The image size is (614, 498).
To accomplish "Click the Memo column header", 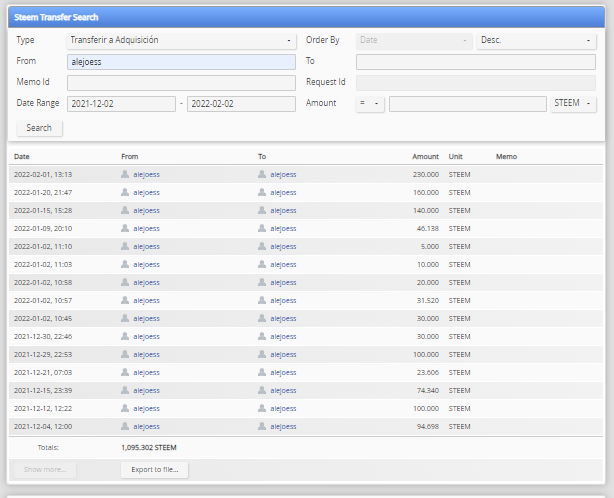I will (x=506, y=157).
